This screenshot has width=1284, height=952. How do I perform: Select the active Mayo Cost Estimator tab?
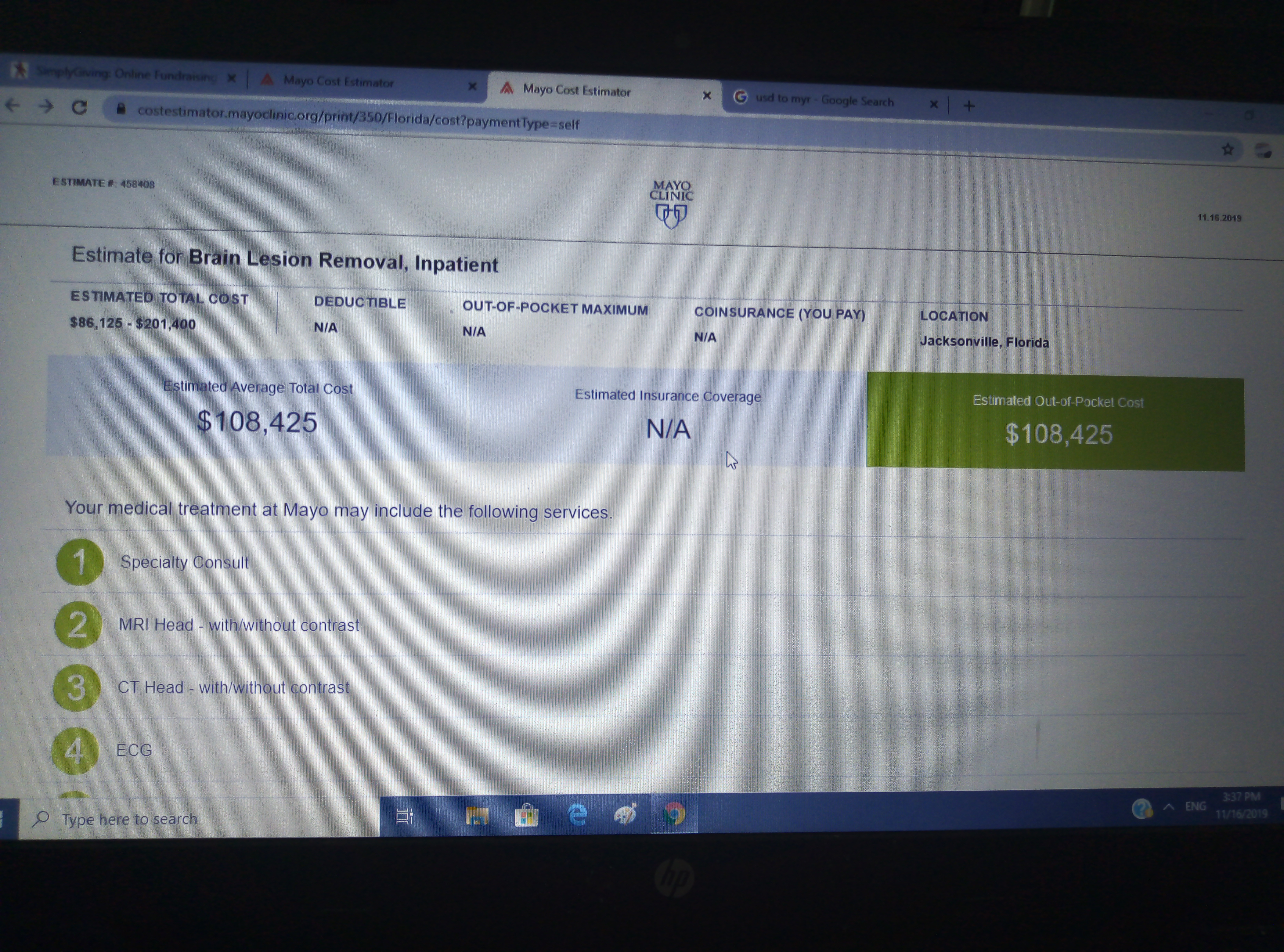click(x=577, y=91)
